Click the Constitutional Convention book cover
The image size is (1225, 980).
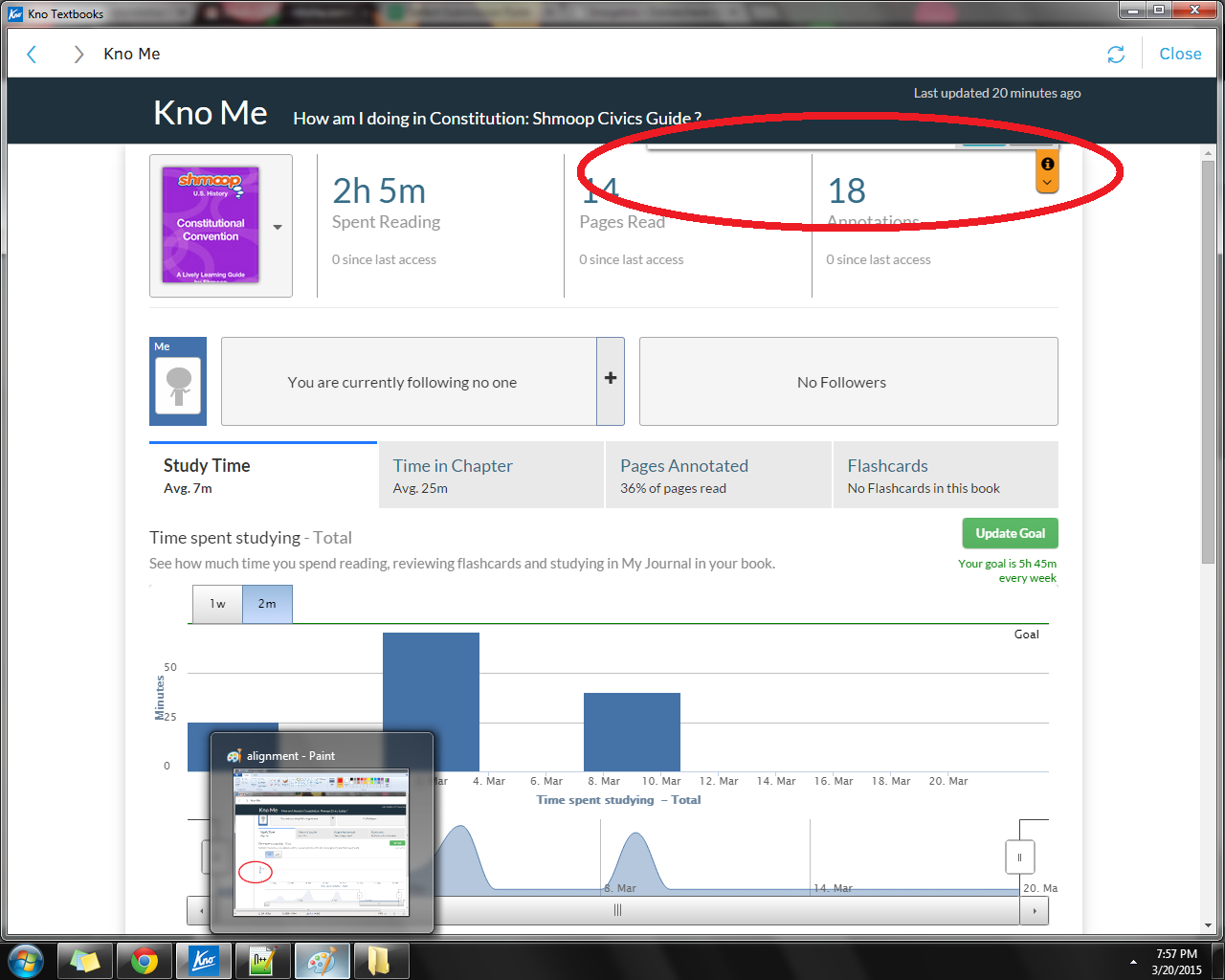pos(211,225)
